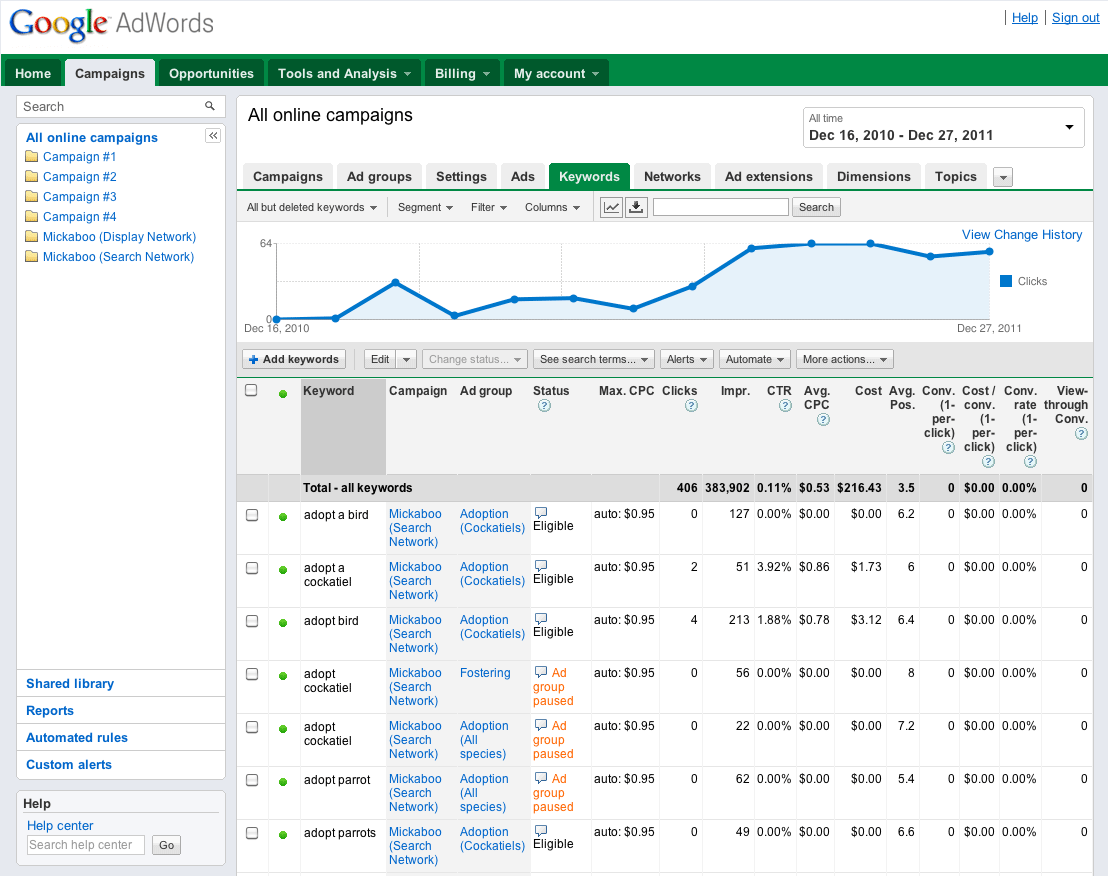
Task: Open CTR column help question mark
Action: [x=785, y=406]
